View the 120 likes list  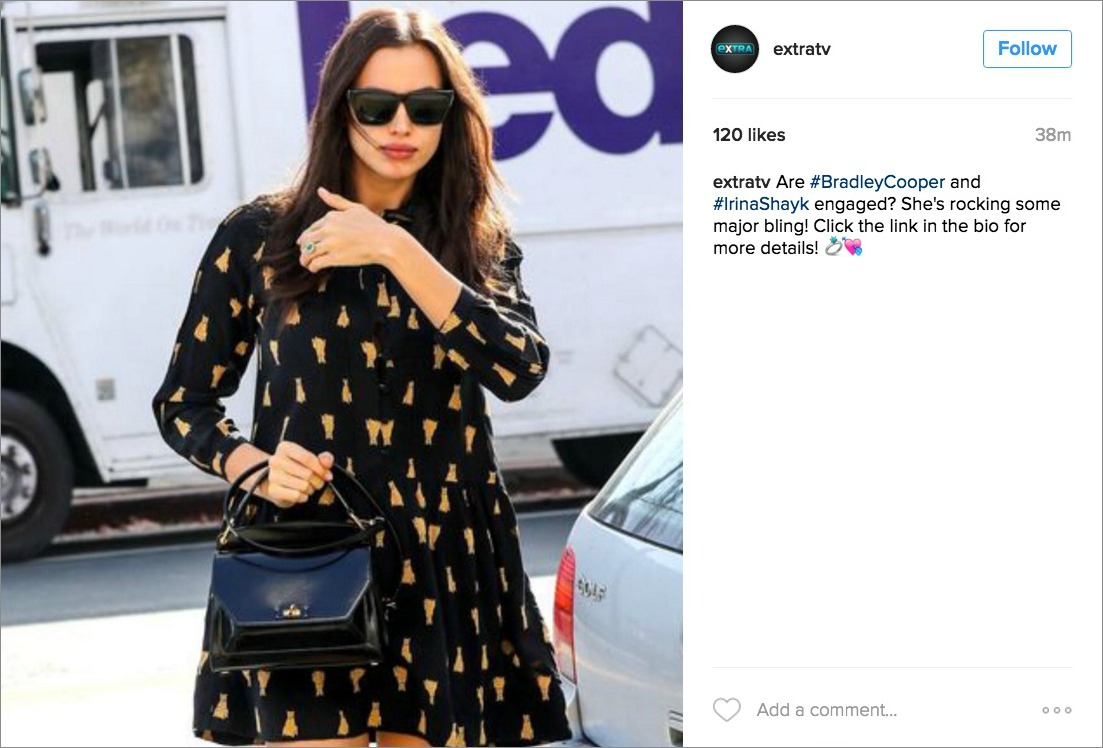pos(749,134)
